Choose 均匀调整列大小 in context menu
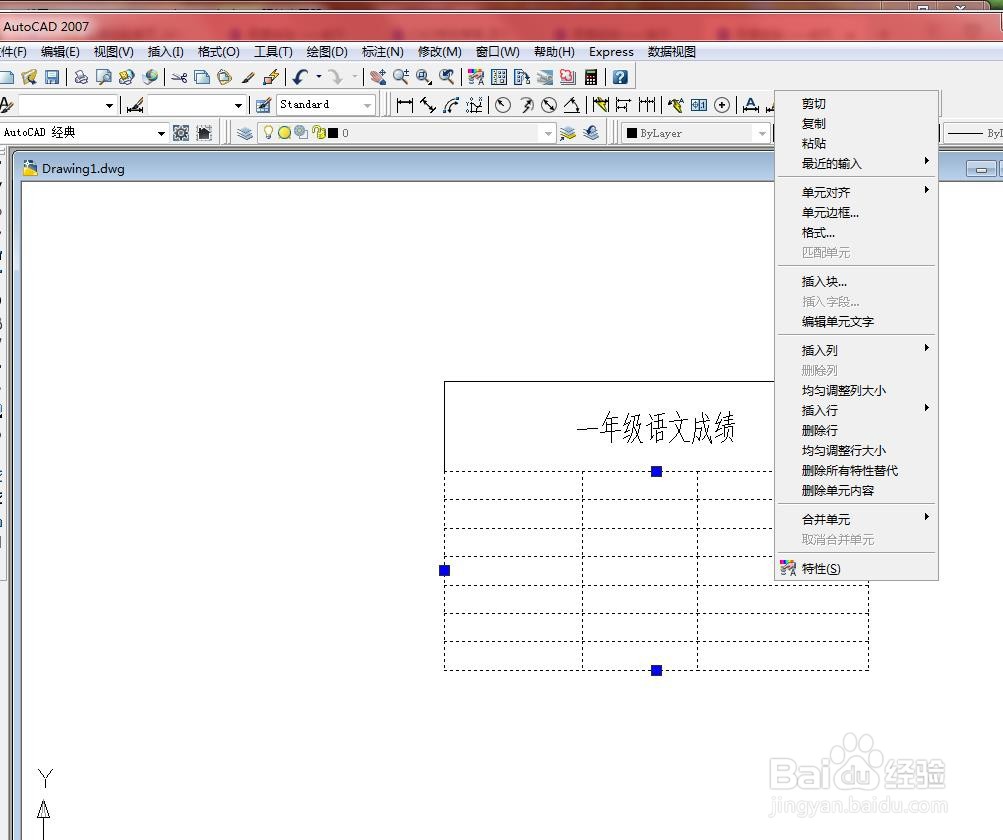1003x840 pixels. pyautogui.click(x=857, y=390)
